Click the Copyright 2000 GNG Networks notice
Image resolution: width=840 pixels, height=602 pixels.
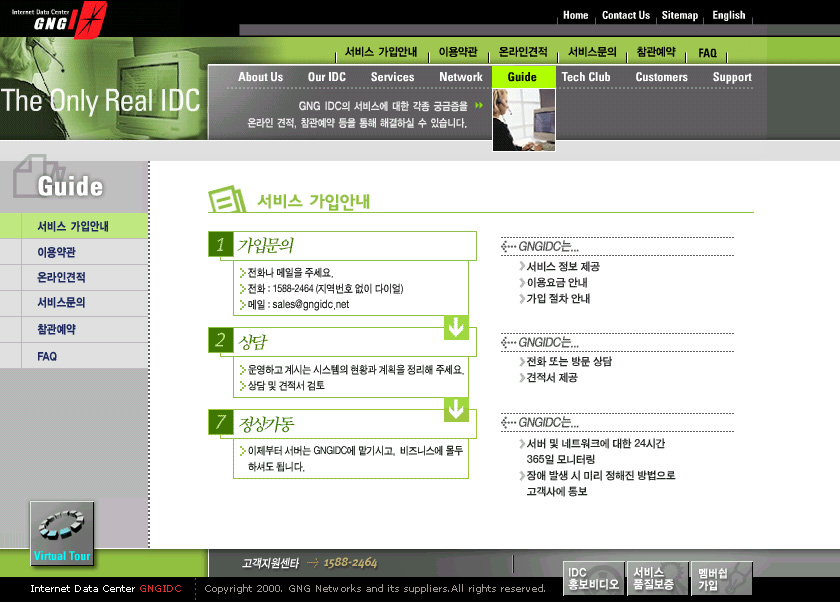(375, 588)
